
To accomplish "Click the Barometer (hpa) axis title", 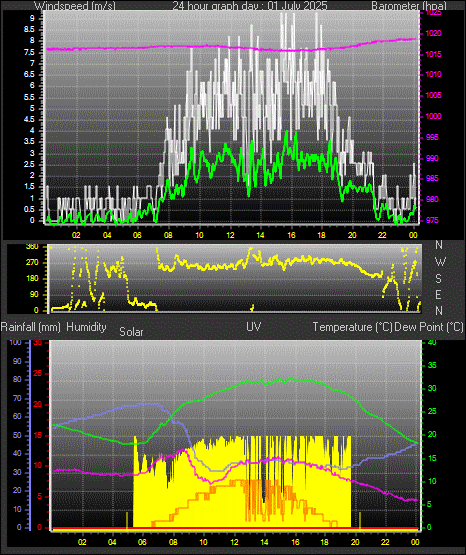I will pos(409,5).
